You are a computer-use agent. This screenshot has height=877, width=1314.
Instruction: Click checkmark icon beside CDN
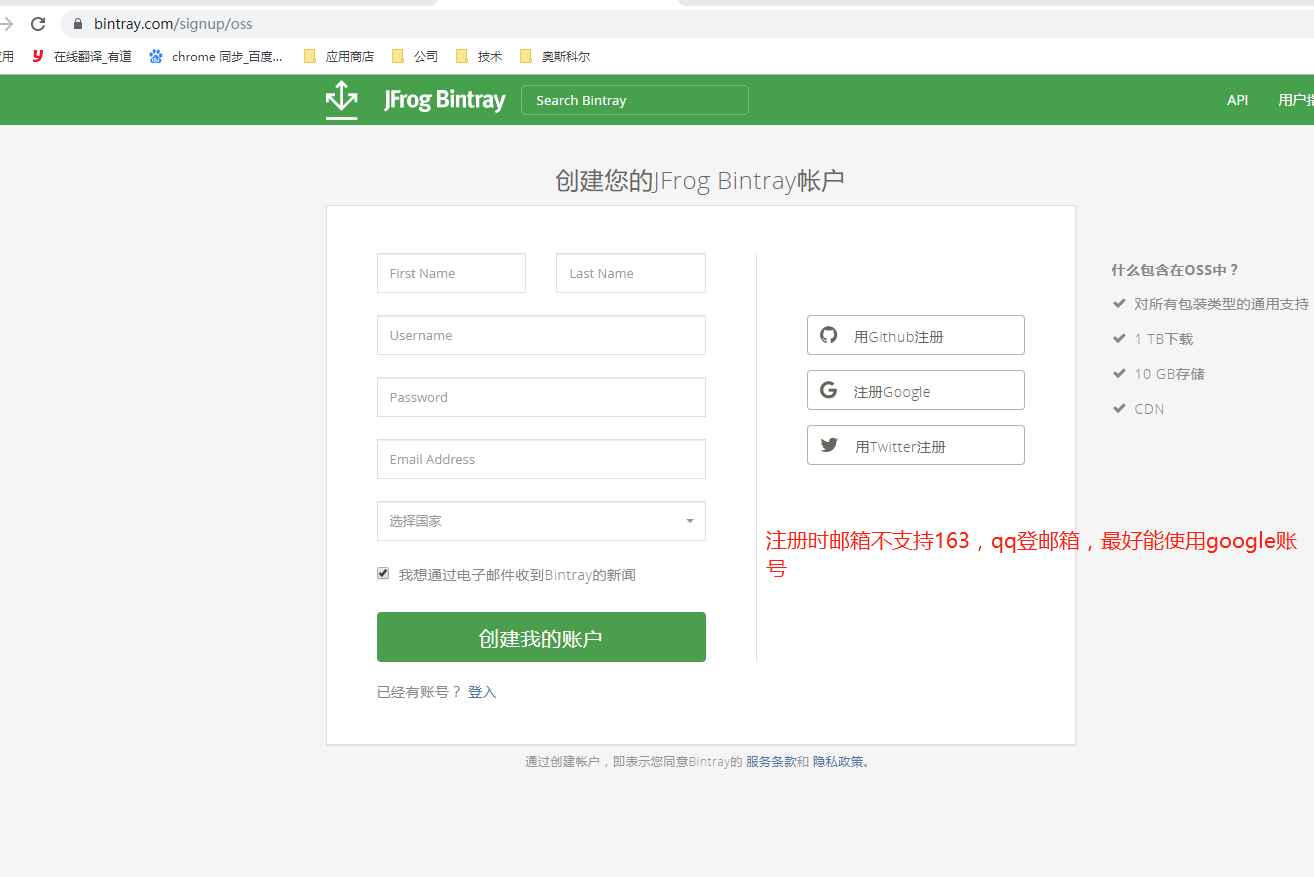tap(1119, 408)
